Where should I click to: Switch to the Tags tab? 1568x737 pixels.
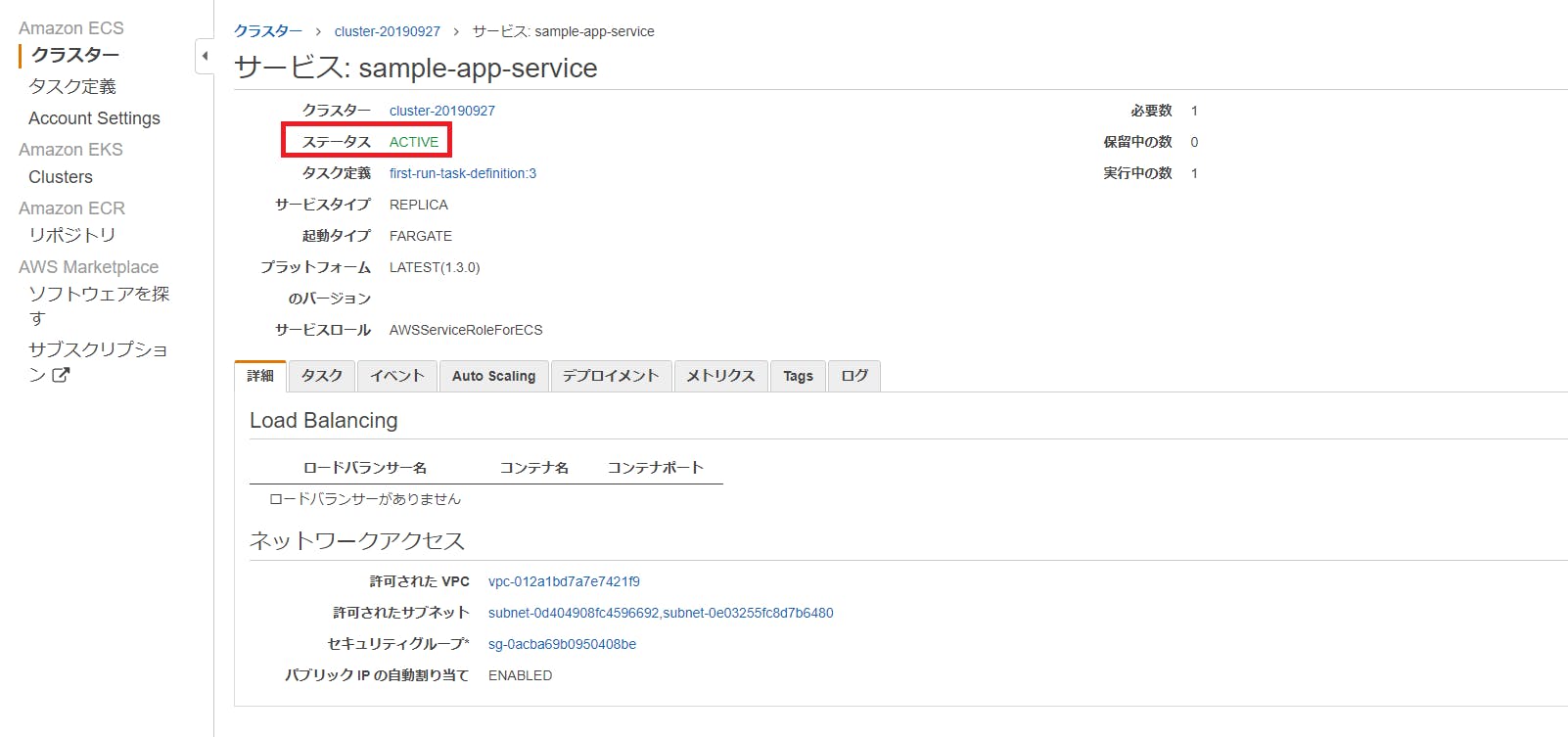799,376
